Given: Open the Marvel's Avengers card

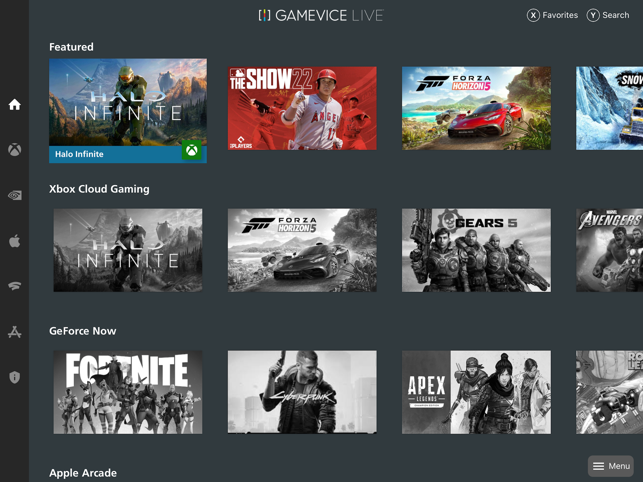Looking at the screenshot, I should pos(609,250).
